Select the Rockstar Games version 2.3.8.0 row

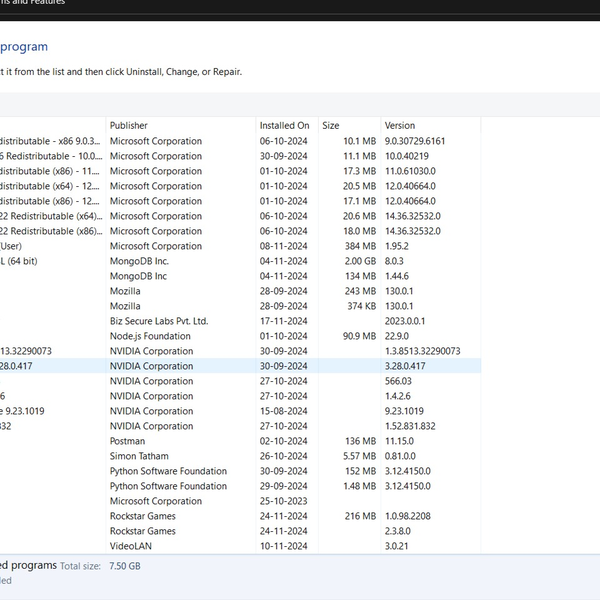pos(142,531)
